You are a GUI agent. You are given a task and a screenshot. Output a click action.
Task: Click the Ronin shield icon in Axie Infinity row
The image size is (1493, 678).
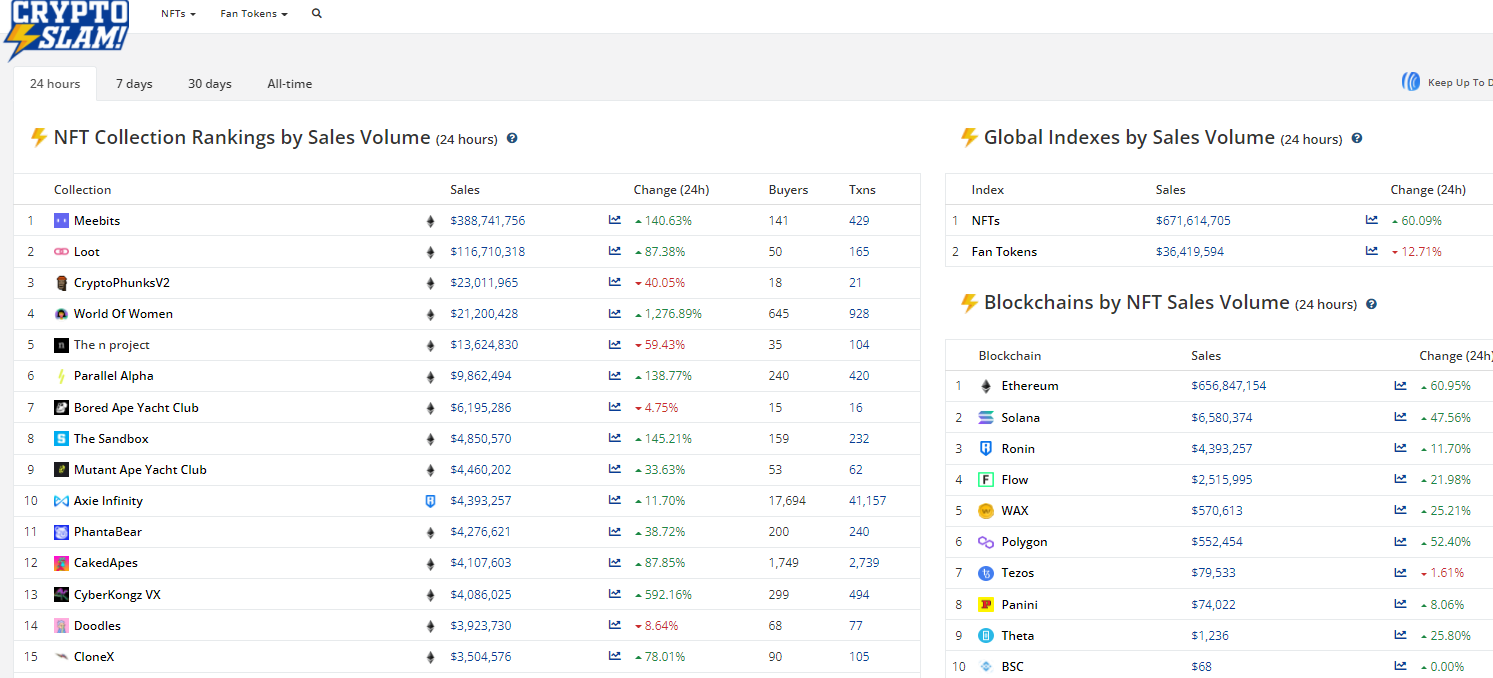point(430,501)
